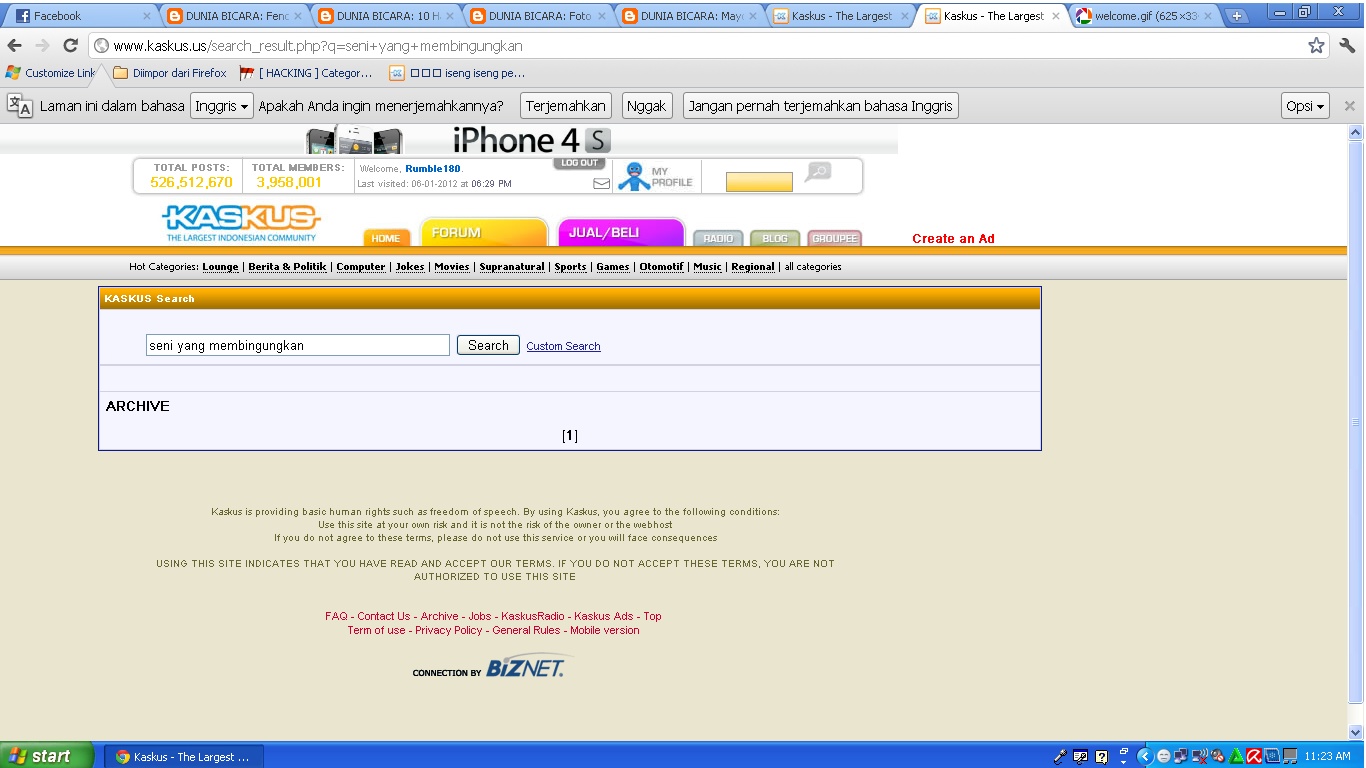The height and width of the screenshot is (768, 1366).
Task: Click the yellow header search box
Action: [759, 182]
